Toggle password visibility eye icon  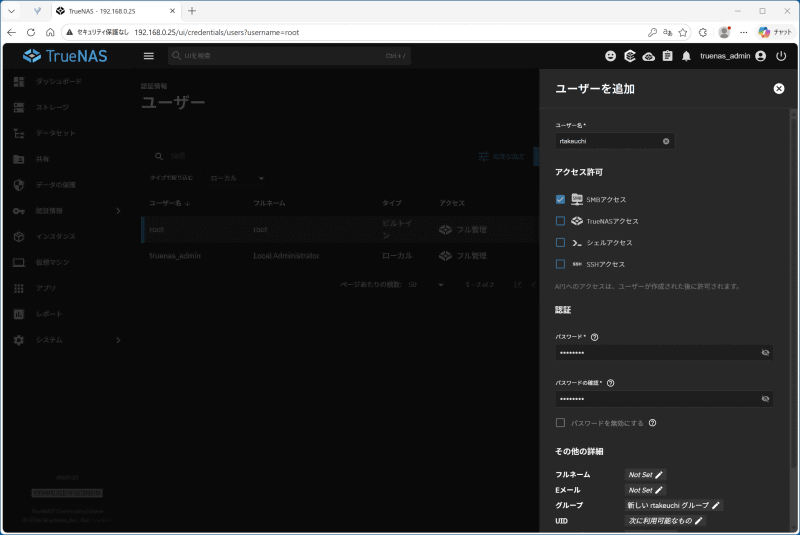[765, 352]
